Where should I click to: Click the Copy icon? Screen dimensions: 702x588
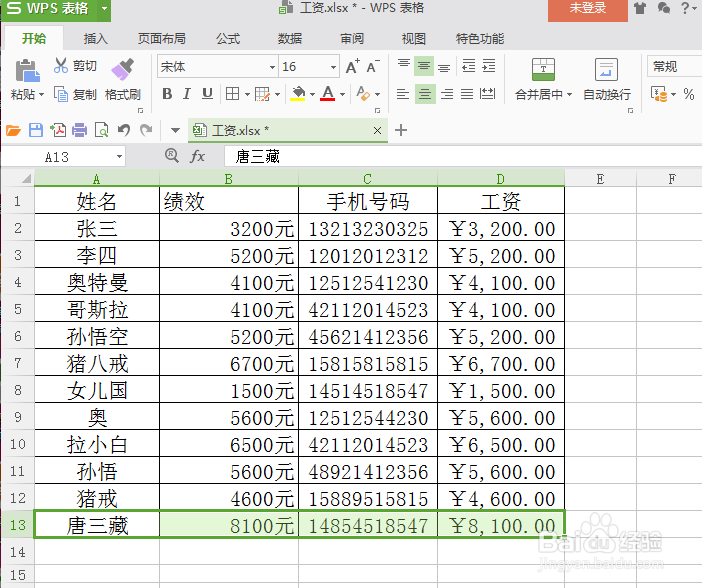click(60, 94)
